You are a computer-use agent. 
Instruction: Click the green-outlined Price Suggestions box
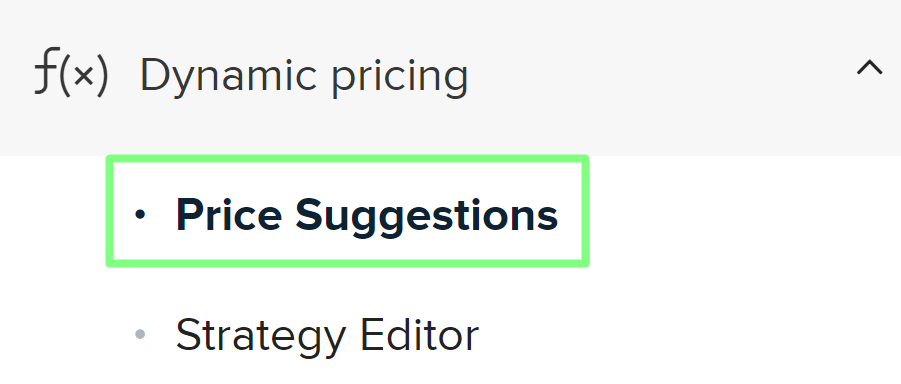pos(348,212)
